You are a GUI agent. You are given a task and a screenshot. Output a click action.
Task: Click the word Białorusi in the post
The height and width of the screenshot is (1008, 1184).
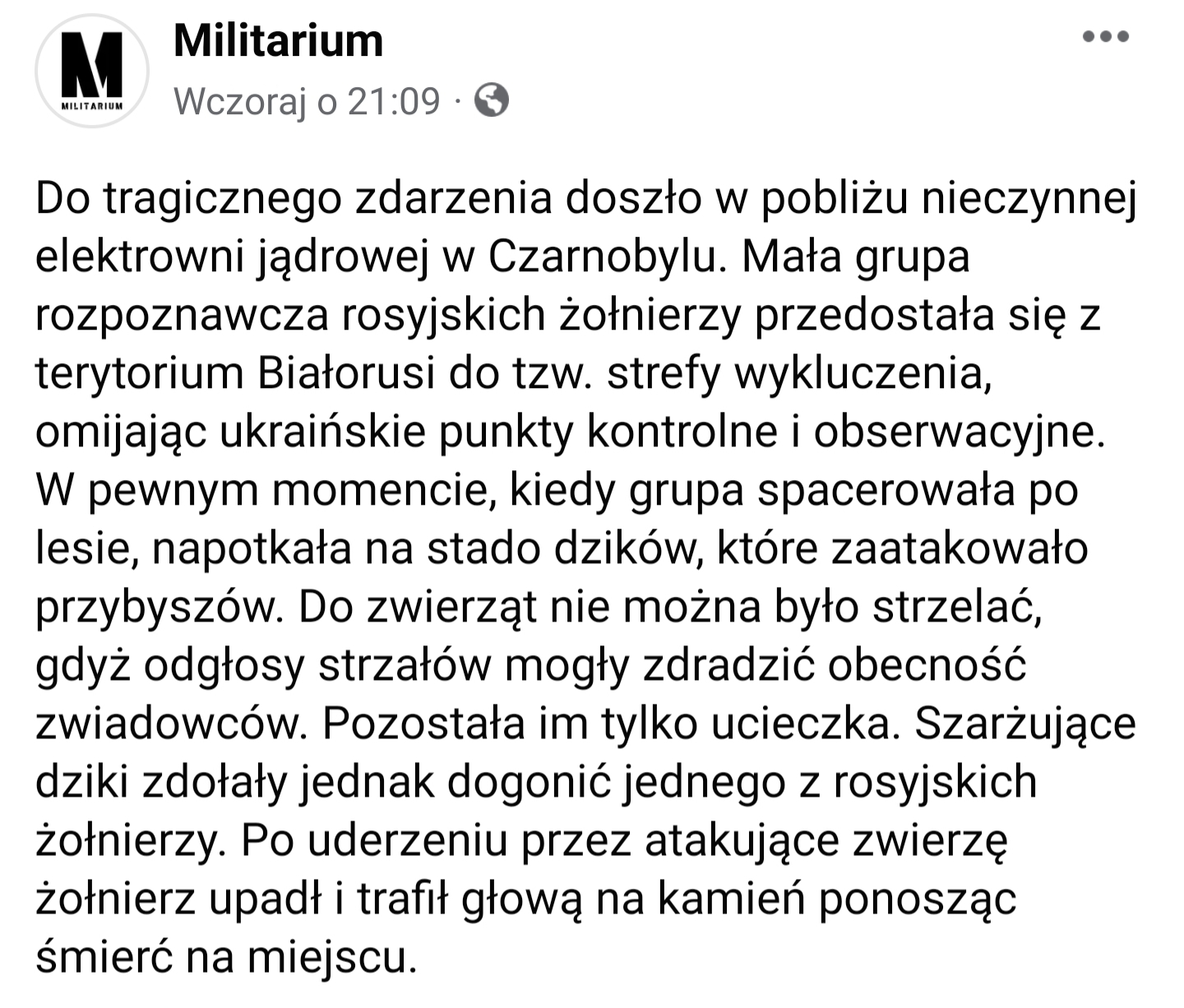pos(345,373)
